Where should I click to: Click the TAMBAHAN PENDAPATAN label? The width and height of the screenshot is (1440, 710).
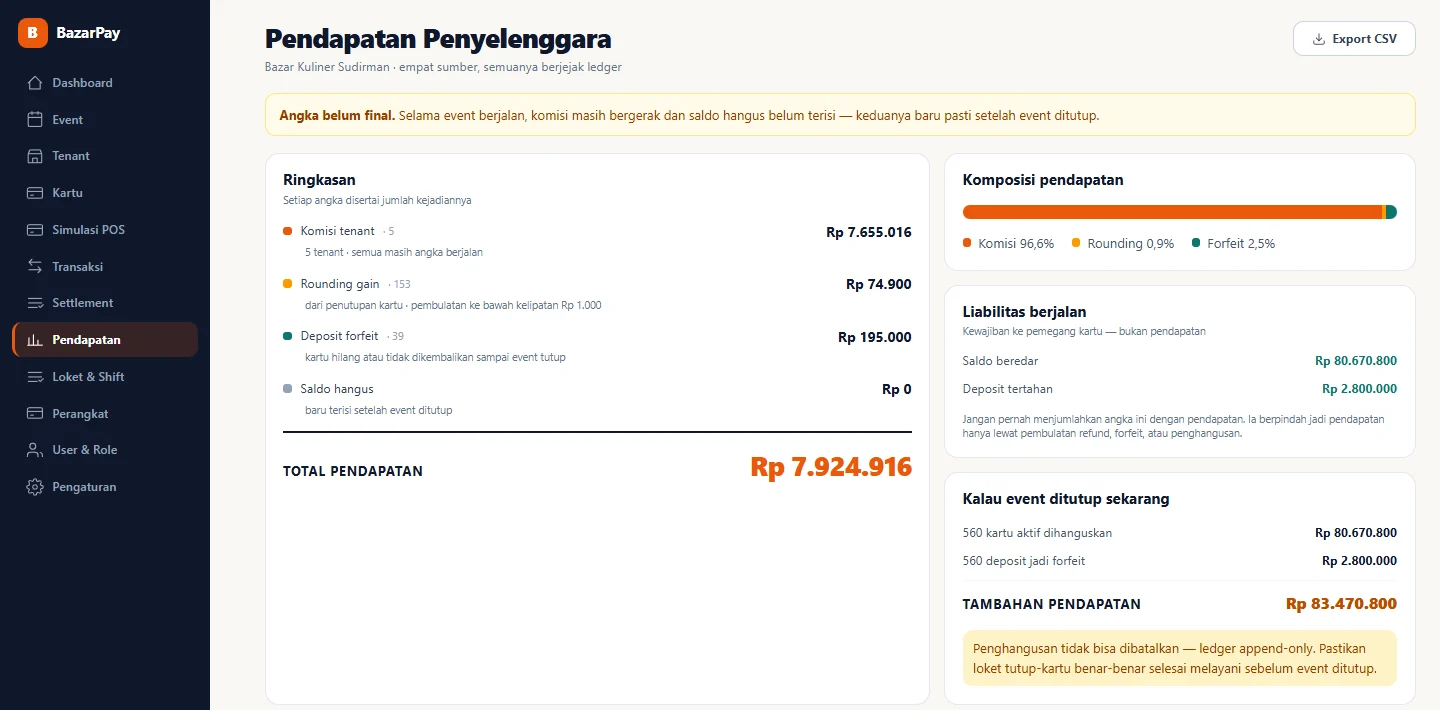[1052, 604]
